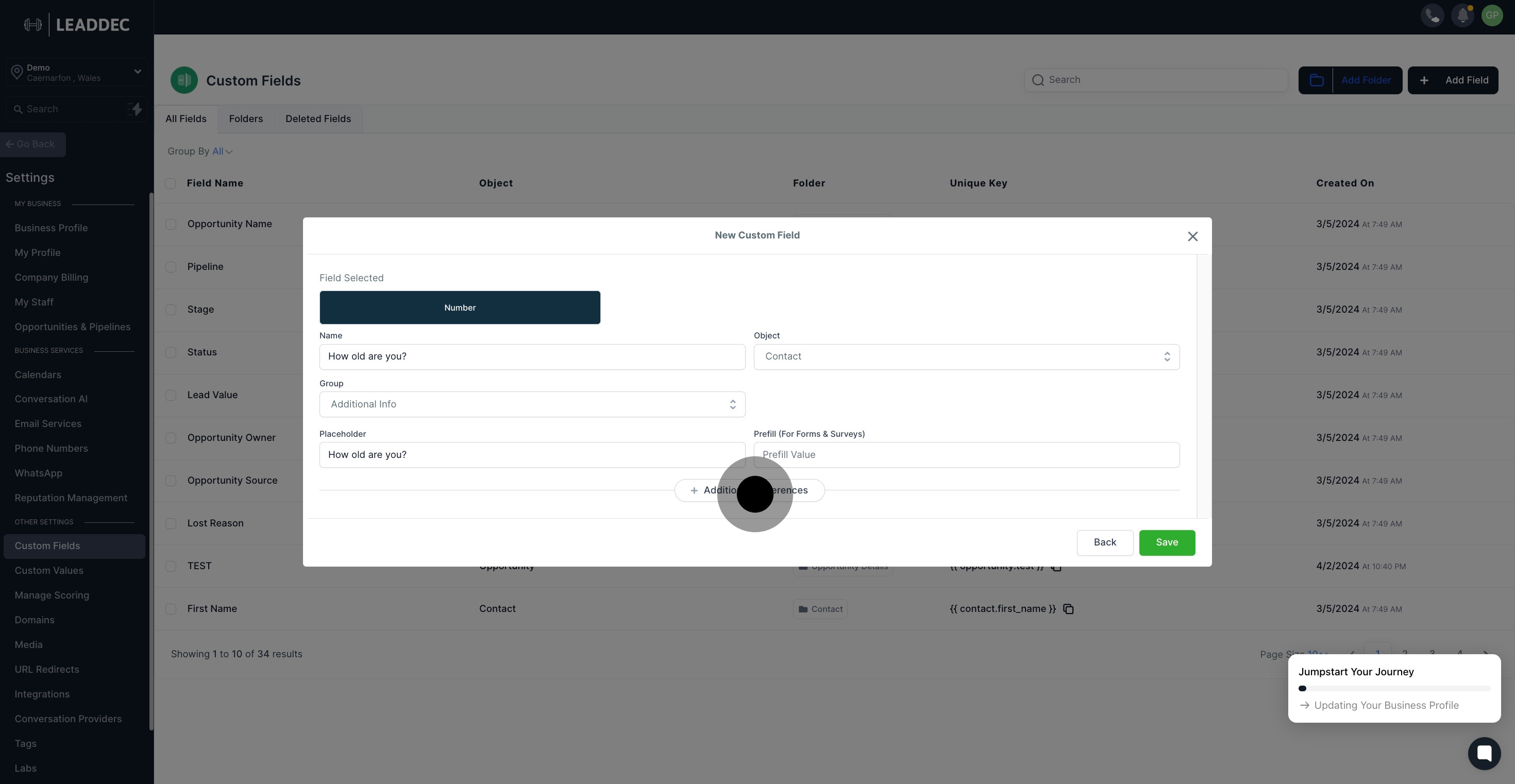Switch to the Deleted Fields tab
Image resolution: width=1515 pixels, height=784 pixels.
pyautogui.click(x=318, y=120)
